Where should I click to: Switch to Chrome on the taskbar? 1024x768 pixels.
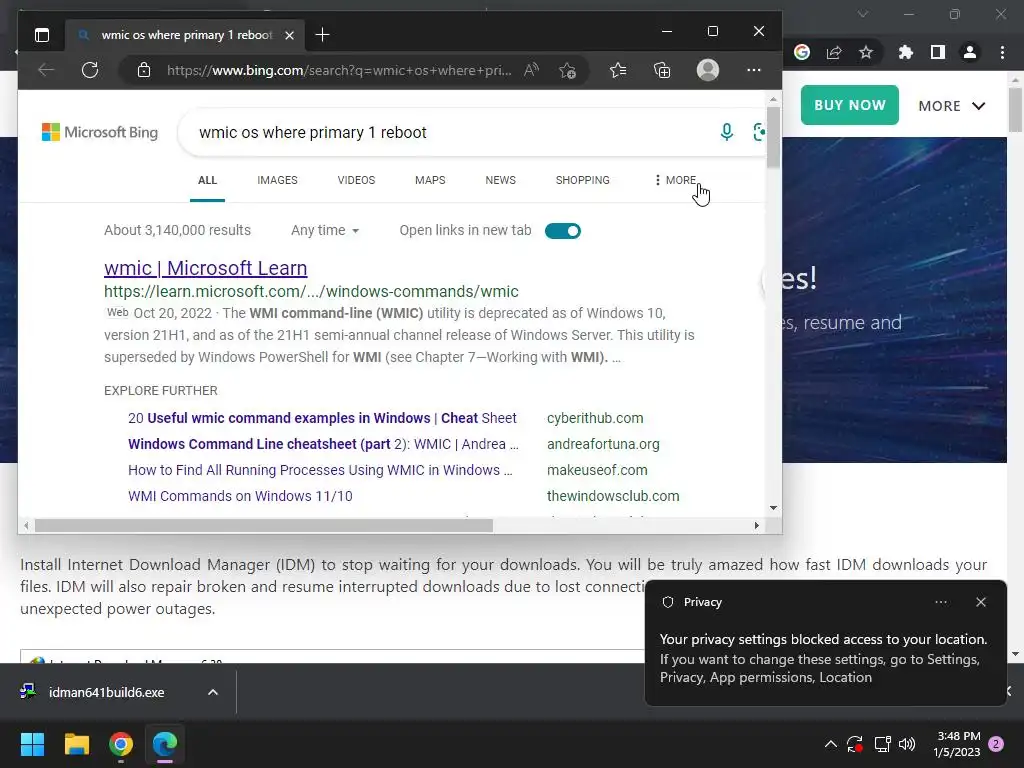click(121, 744)
